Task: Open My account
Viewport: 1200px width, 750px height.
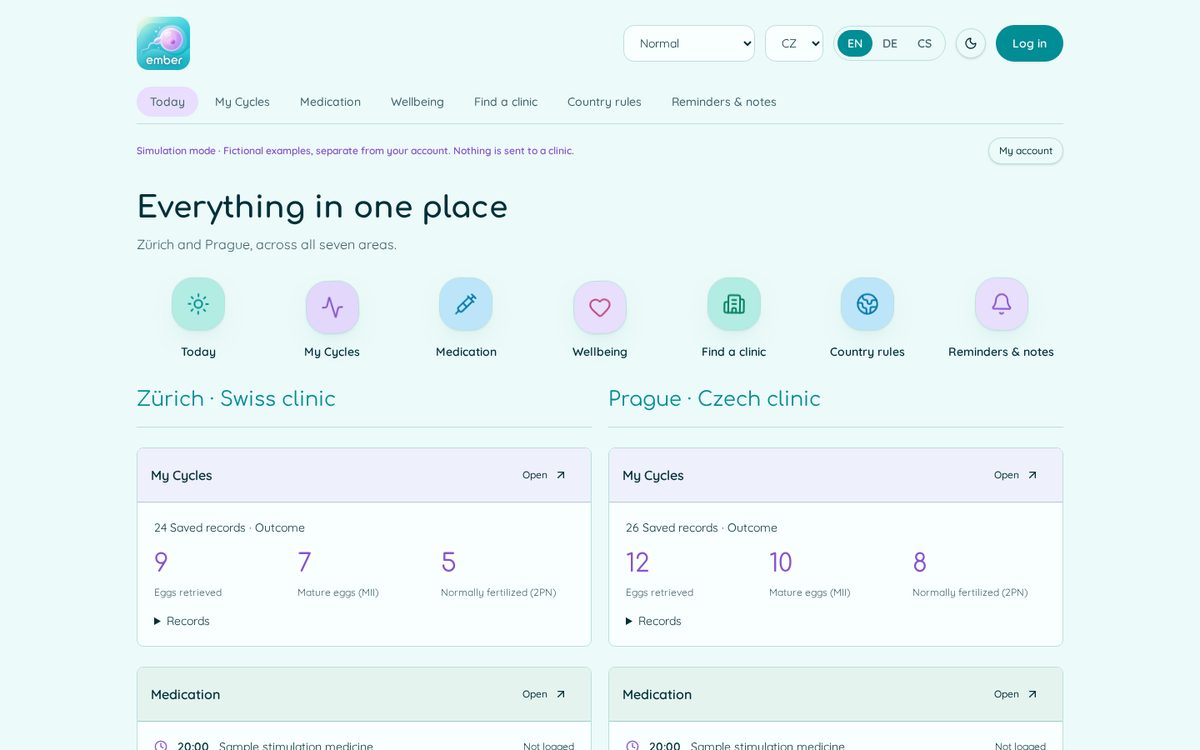Action: (x=1025, y=151)
